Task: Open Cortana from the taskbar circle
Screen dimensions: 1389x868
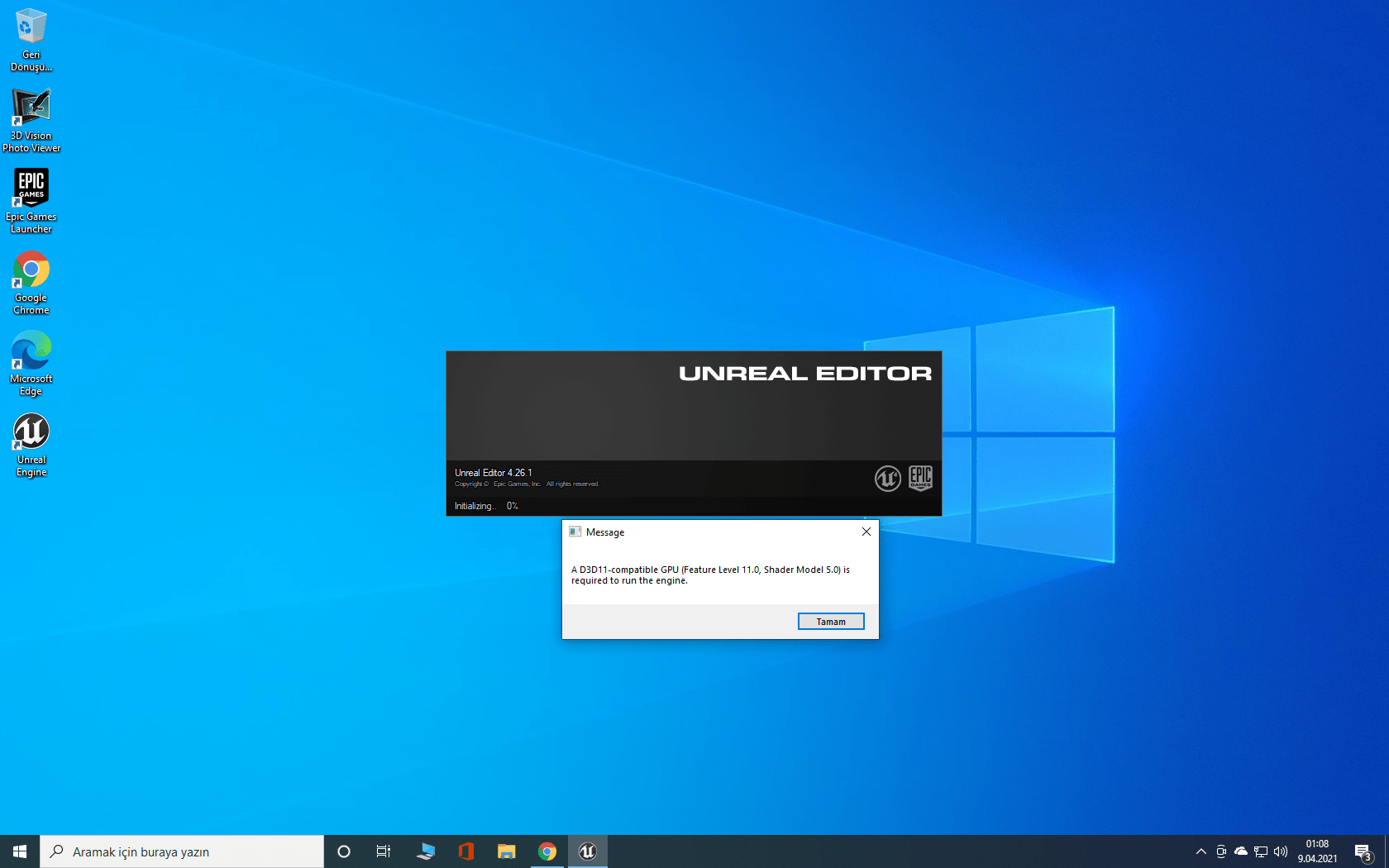Action: [344, 851]
